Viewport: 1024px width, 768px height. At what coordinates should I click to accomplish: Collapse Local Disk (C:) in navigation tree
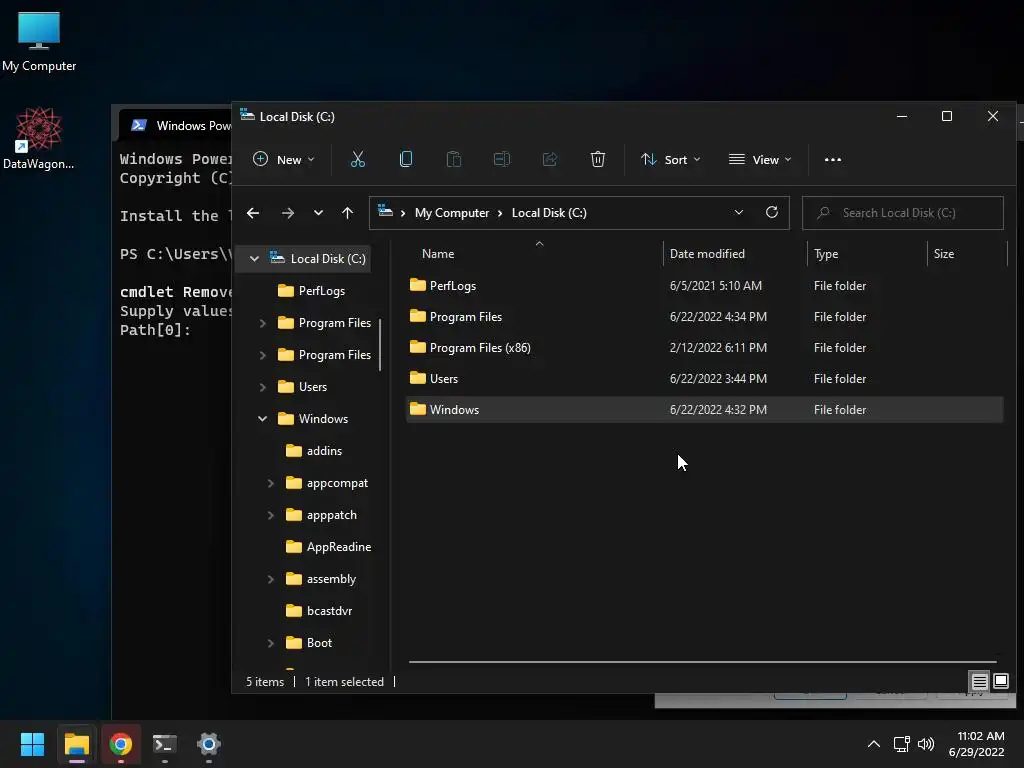tap(254, 259)
